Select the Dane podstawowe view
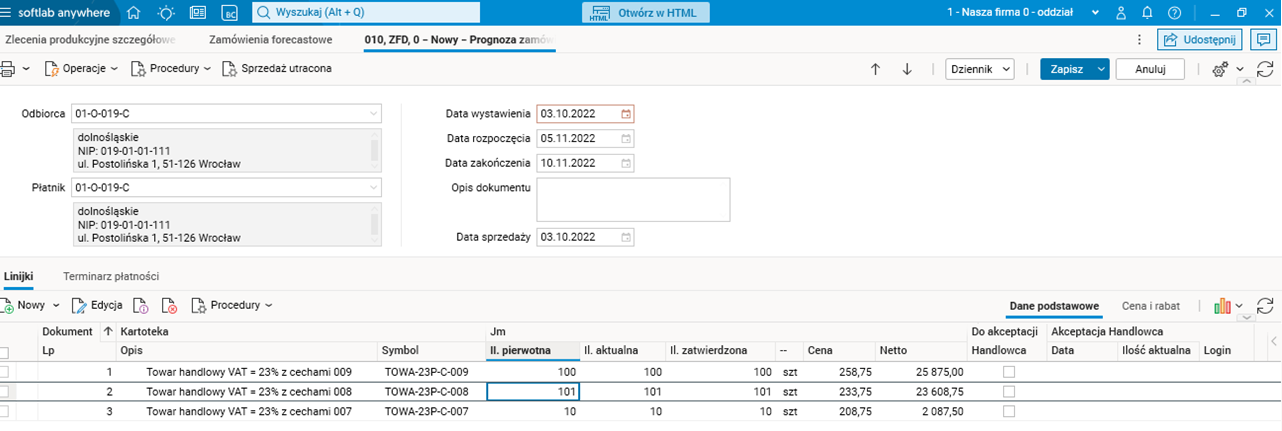Viewport: 1282px width, 431px height. point(1054,306)
